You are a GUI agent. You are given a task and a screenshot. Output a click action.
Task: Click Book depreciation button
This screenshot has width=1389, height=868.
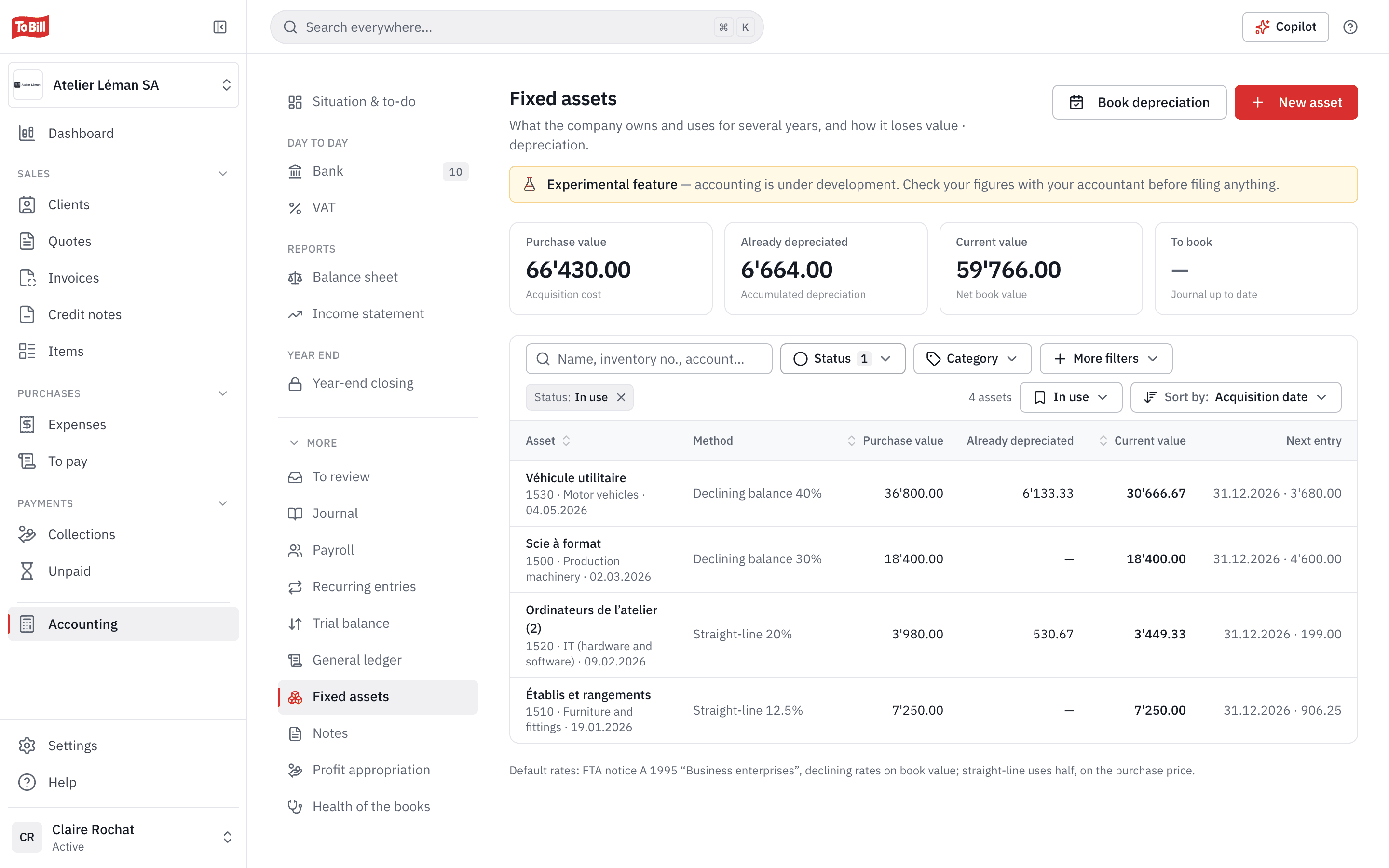1139,102
